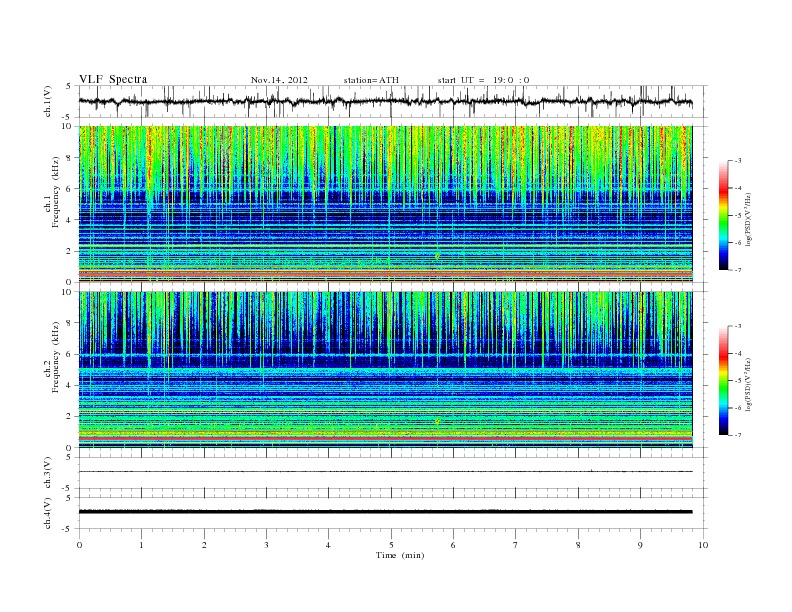
Task: Click the "VLF Spectra" plot title
Action: pyautogui.click(x=113, y=79)
